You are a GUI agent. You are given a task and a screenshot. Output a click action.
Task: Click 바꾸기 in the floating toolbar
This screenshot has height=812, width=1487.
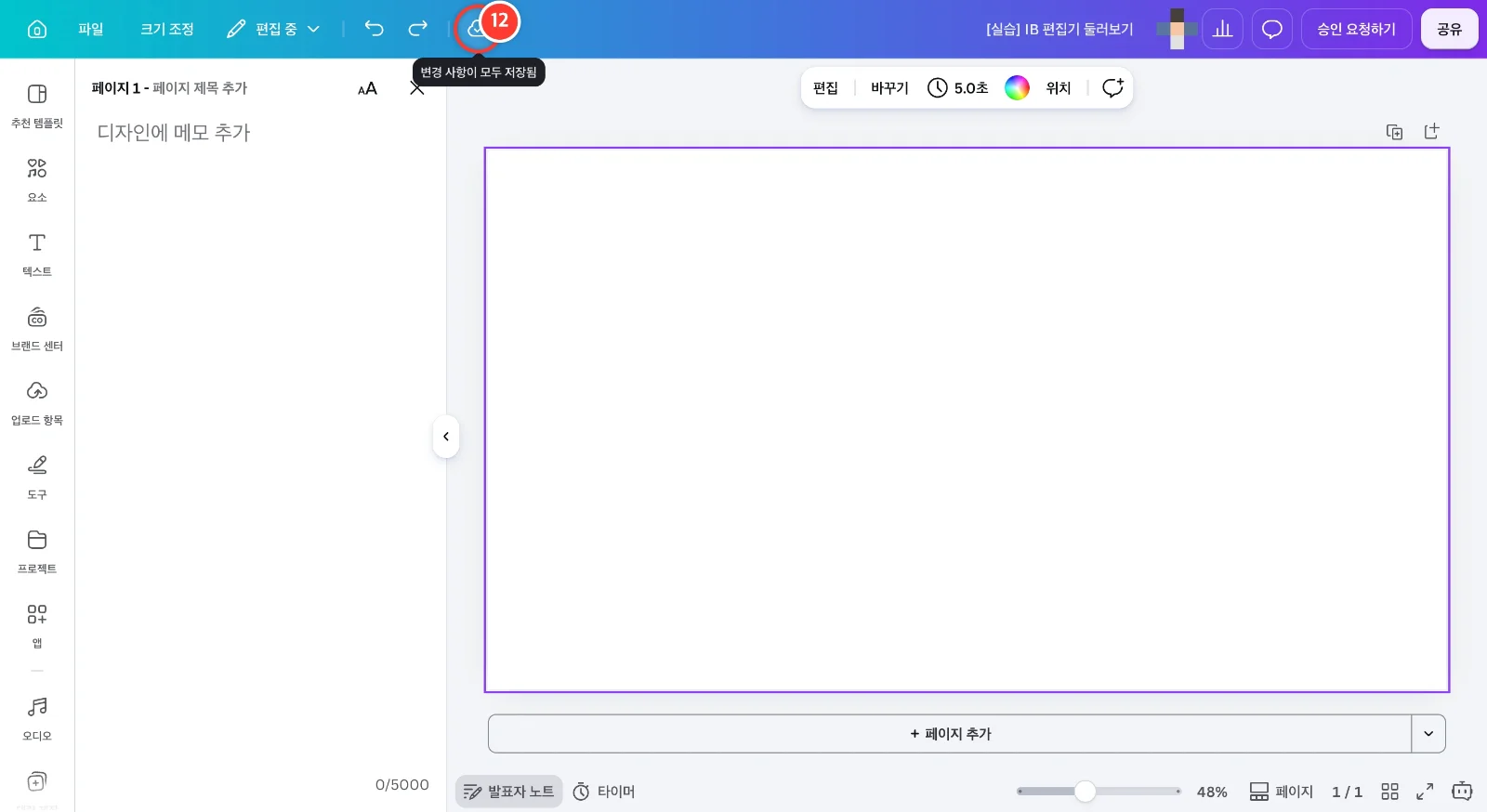[x=889, y=88]
